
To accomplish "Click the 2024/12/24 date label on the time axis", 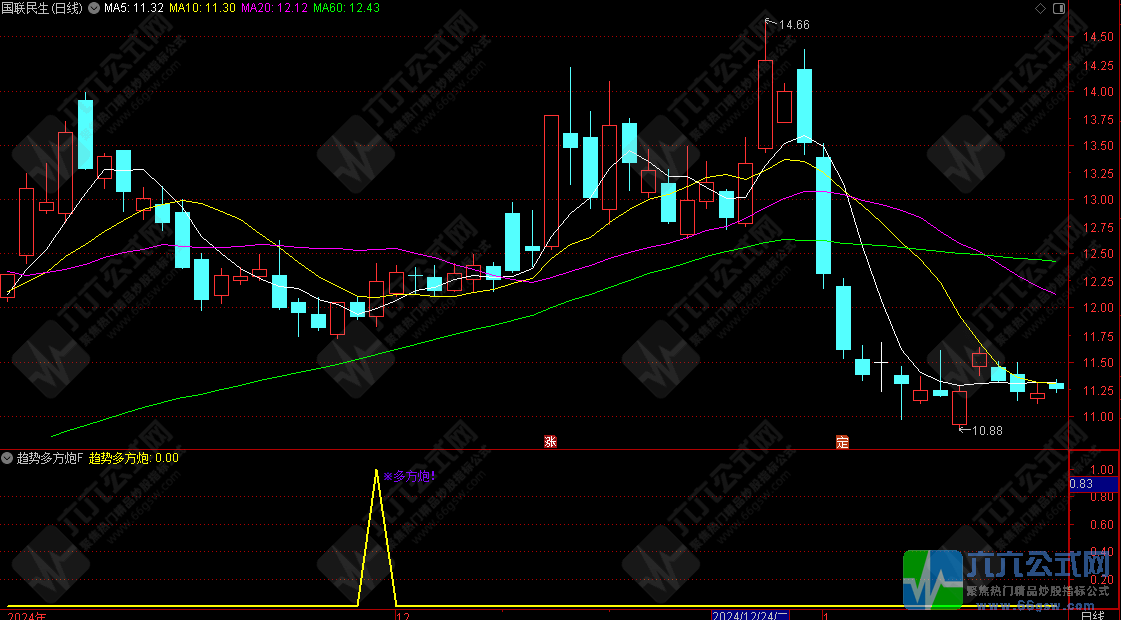I will point(750,613).
